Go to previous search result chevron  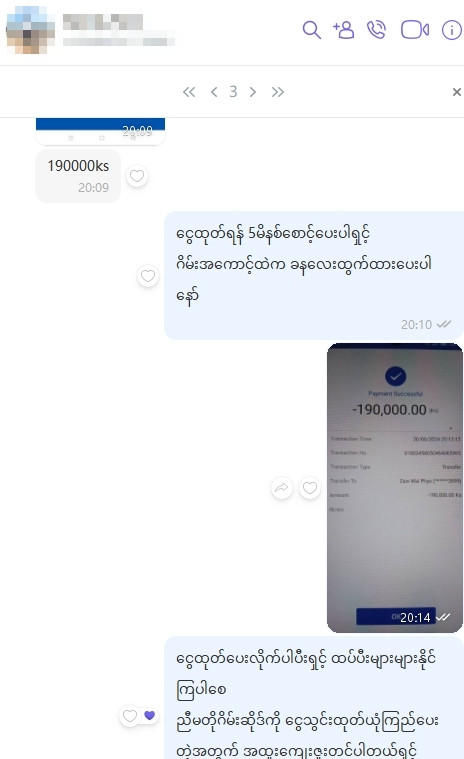214,92
